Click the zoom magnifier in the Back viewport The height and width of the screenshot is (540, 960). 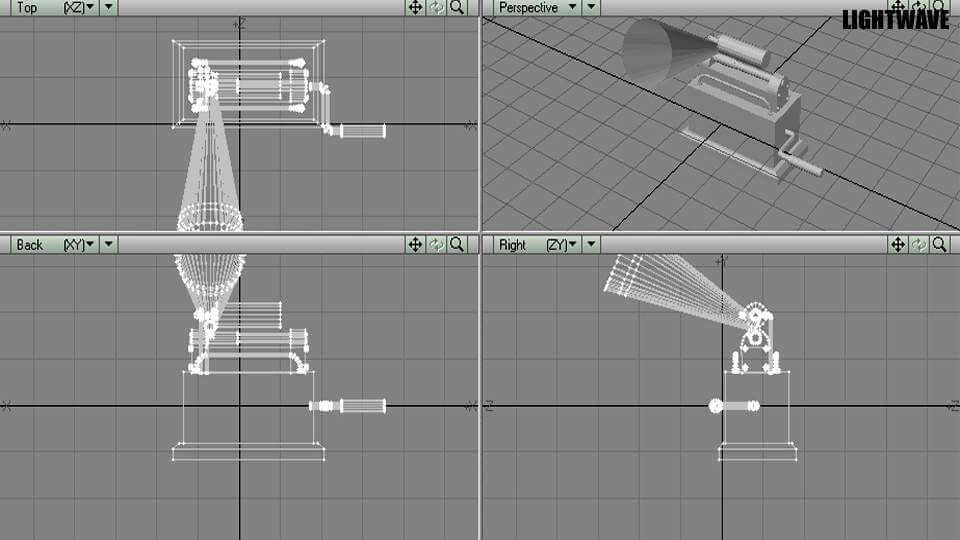tap(457, 244)
